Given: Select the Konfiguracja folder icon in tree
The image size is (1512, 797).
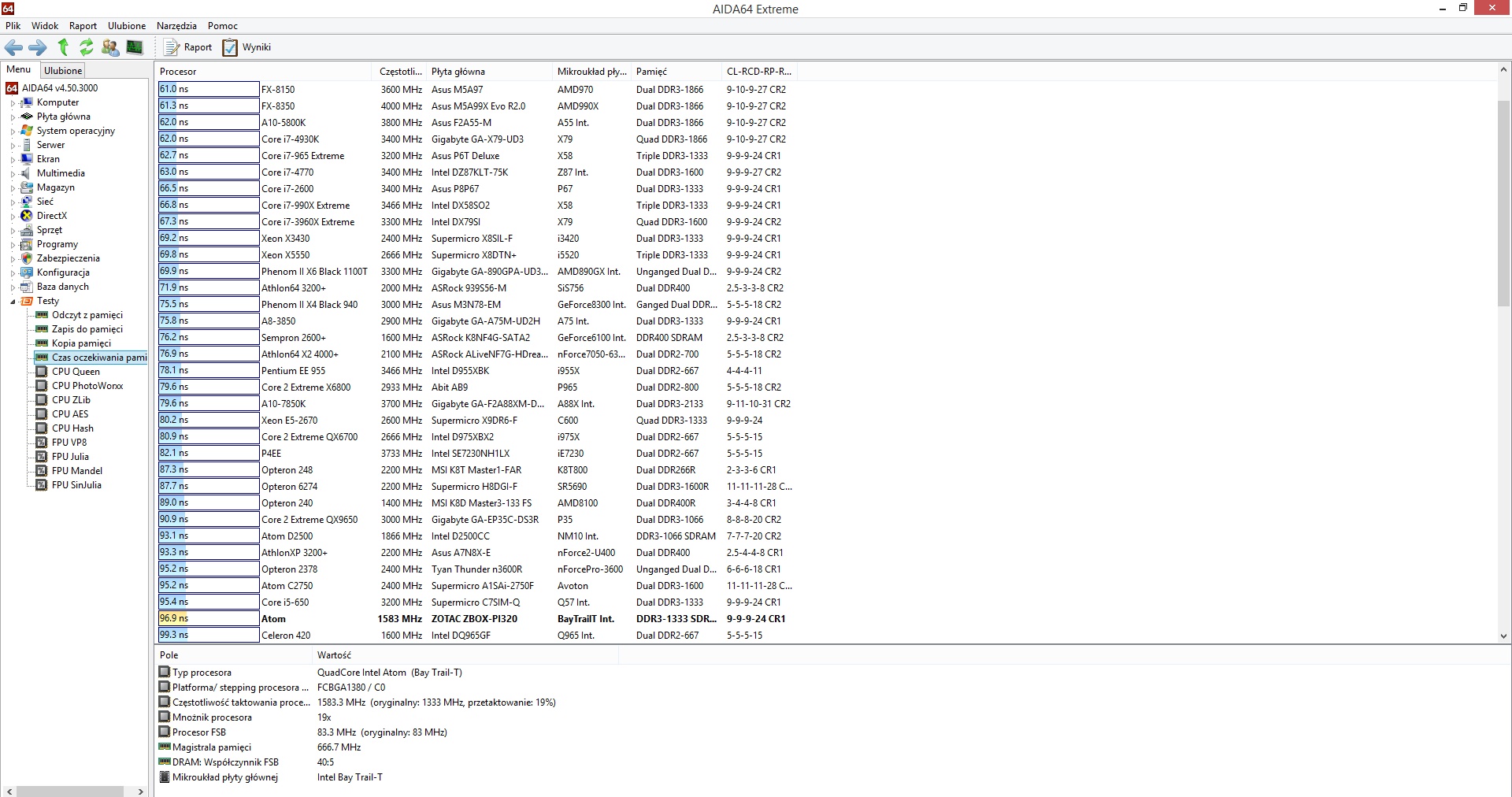Looking at the screenshot, I should pyautogui.click(x=27, y=272).
